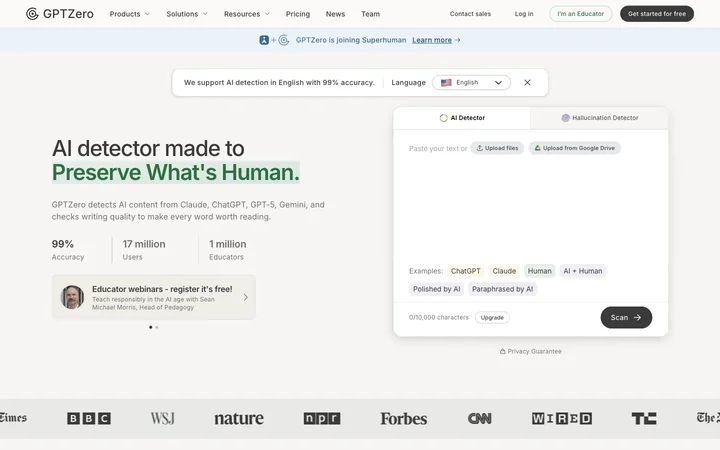Click the CNN logo
720x450 pixels.
tap(479, 418)
